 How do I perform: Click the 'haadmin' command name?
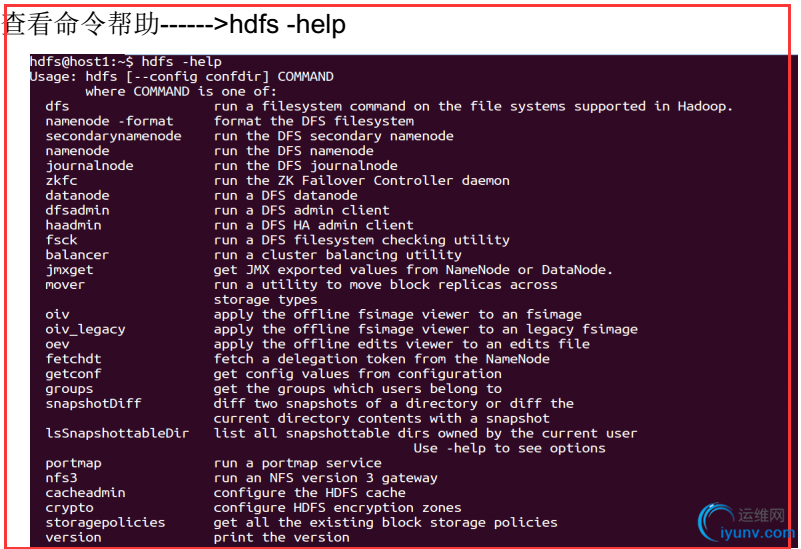click(x=73, y=225)
